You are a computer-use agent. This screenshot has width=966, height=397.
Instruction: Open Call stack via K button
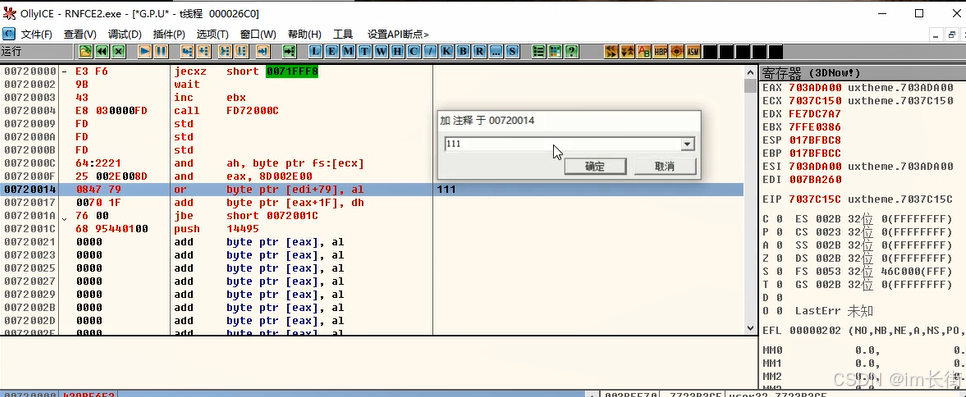pos(447,51)
